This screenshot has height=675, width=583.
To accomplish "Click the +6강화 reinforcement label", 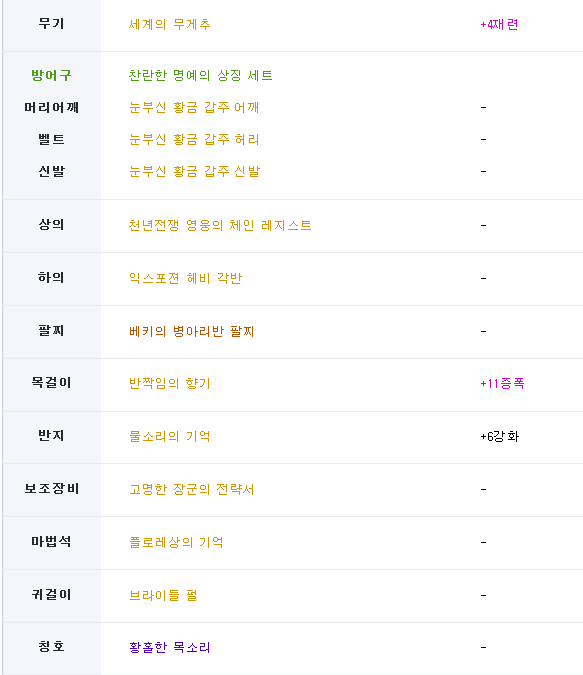I will pos(500,436).
